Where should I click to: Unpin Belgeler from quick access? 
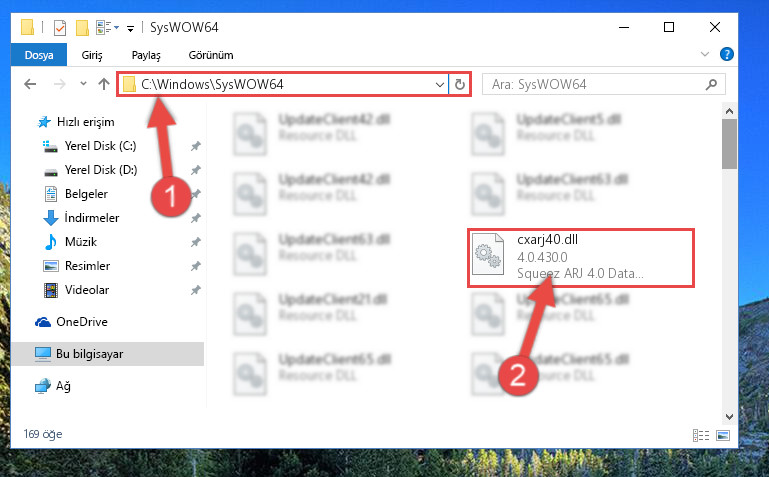click(196, 194)
